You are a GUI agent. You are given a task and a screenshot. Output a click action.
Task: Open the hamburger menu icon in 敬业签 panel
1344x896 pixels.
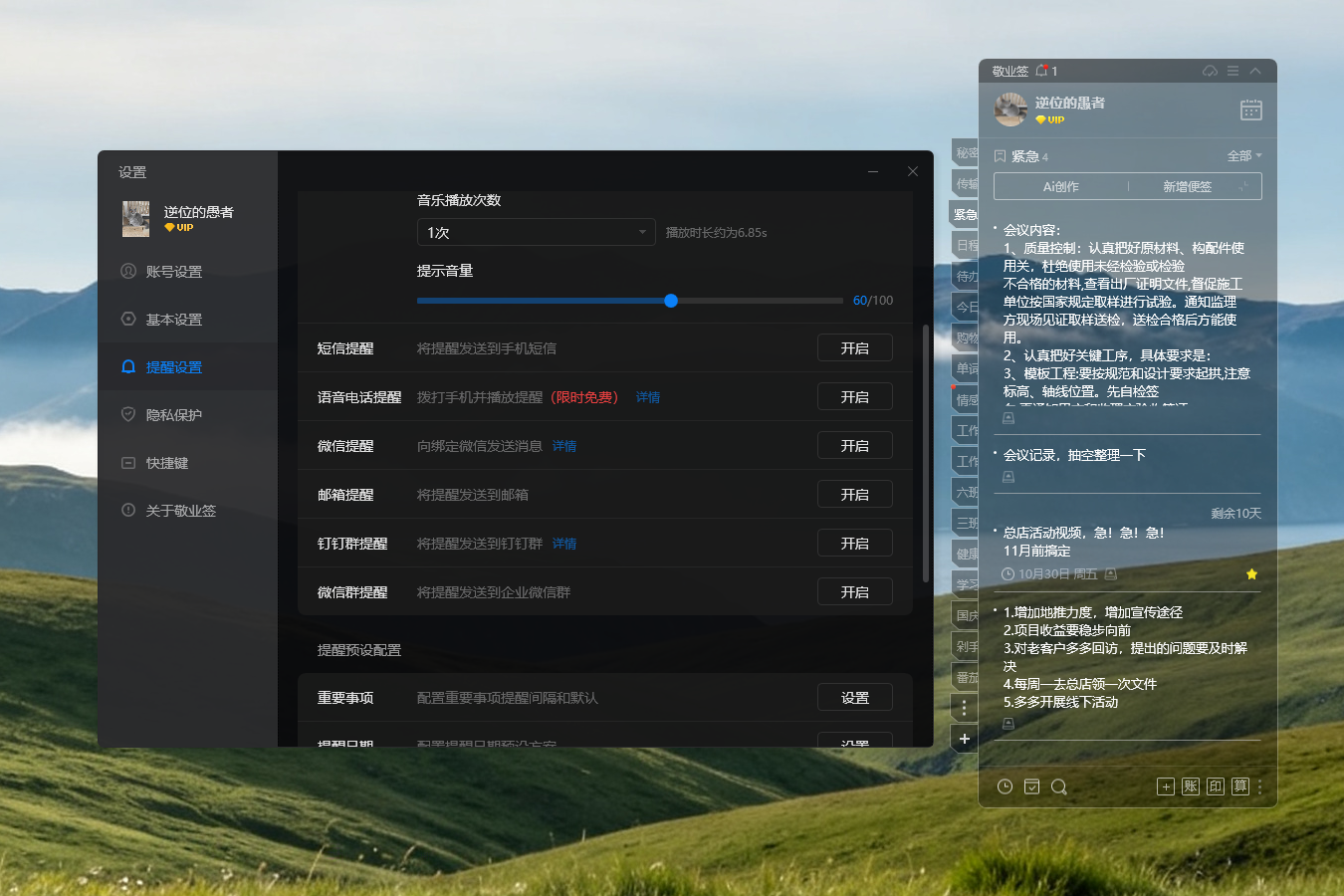pos(1232,71)
